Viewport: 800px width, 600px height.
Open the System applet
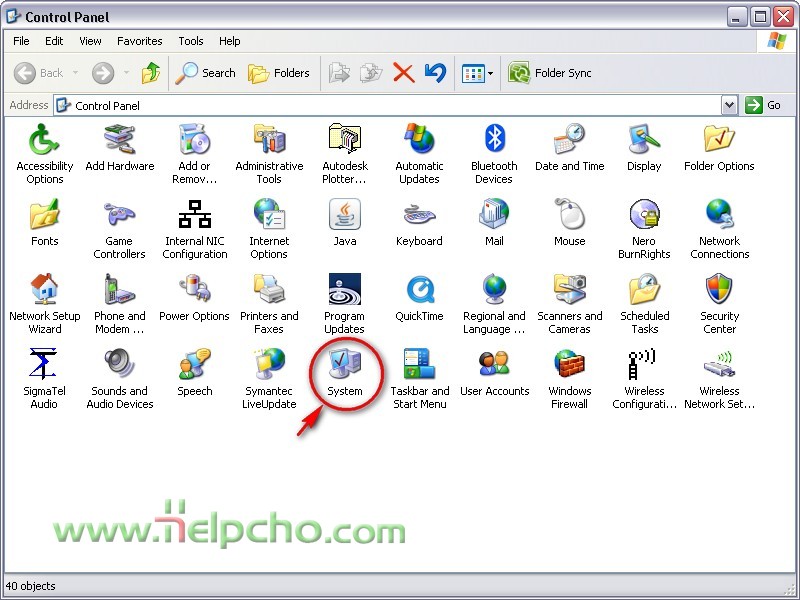point(344,373)
